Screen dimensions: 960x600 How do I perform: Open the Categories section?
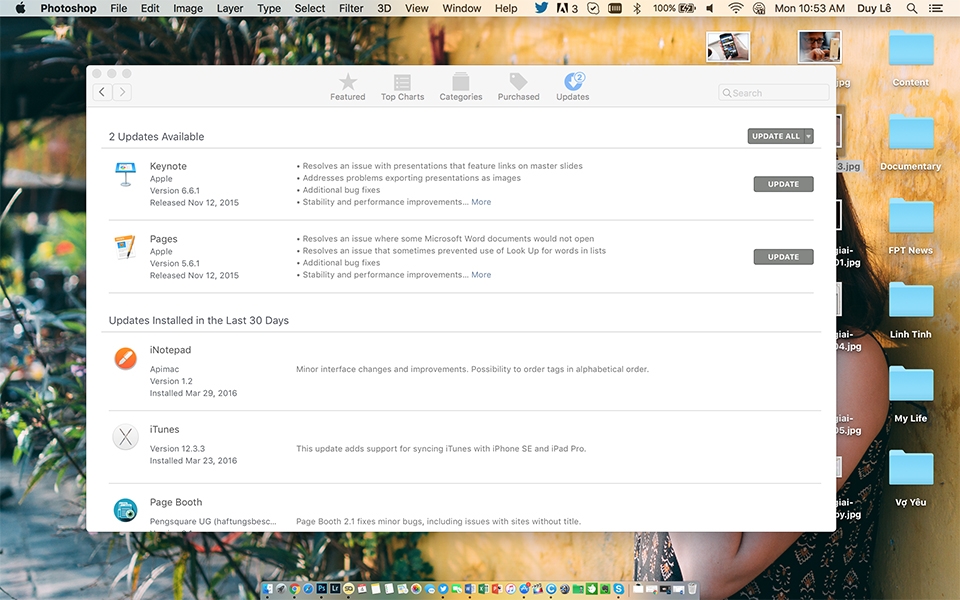[x=460, y=87]
